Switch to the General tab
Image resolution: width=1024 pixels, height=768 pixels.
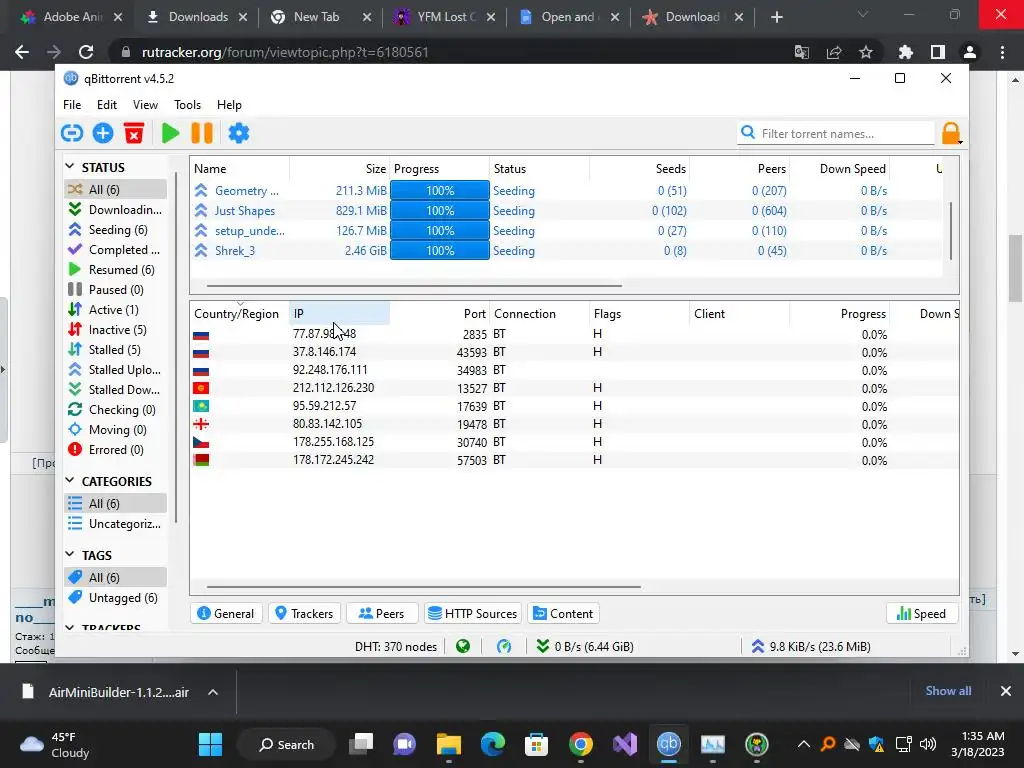(x=226, y=613)
